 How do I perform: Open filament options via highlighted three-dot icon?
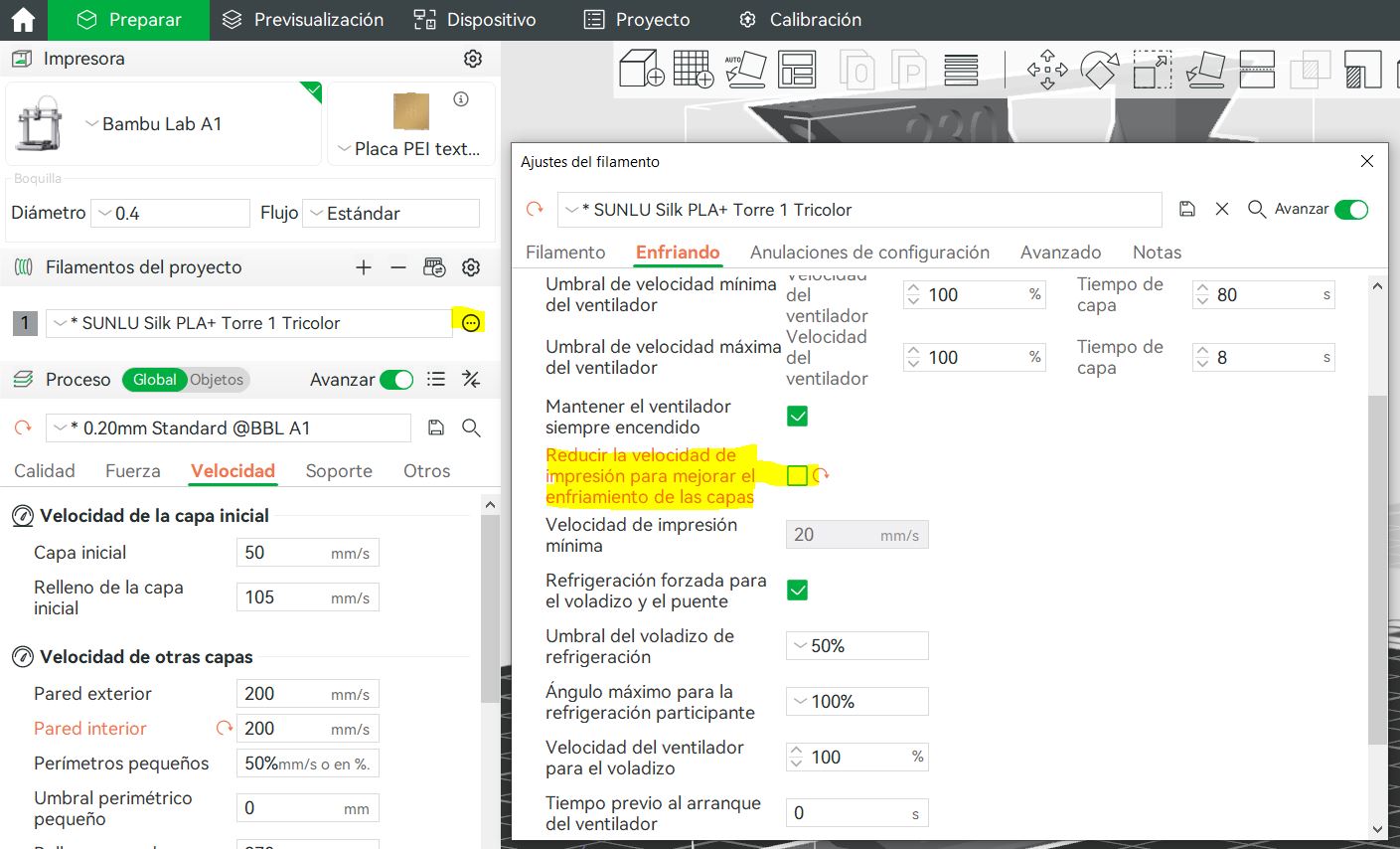[x=471, y=323]
